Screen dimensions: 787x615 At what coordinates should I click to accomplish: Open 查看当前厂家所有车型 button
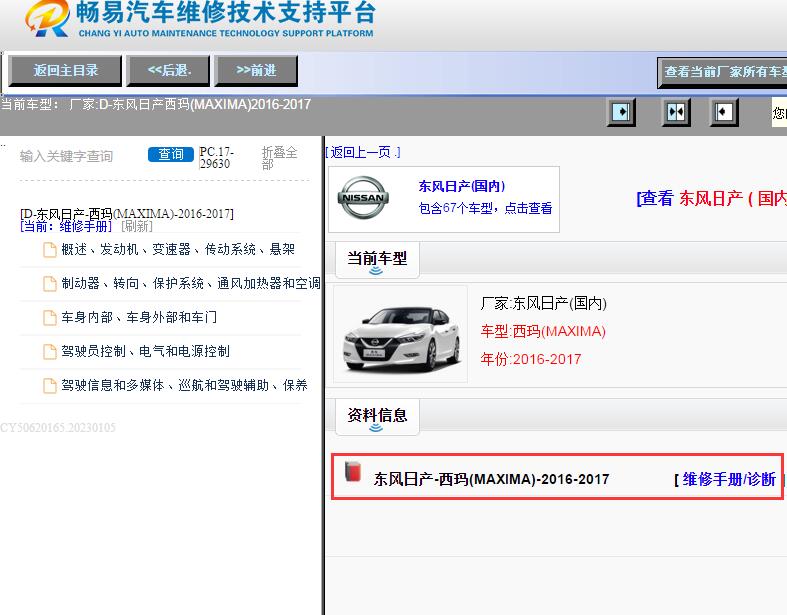pyautogui.click(x=722, y=72)
